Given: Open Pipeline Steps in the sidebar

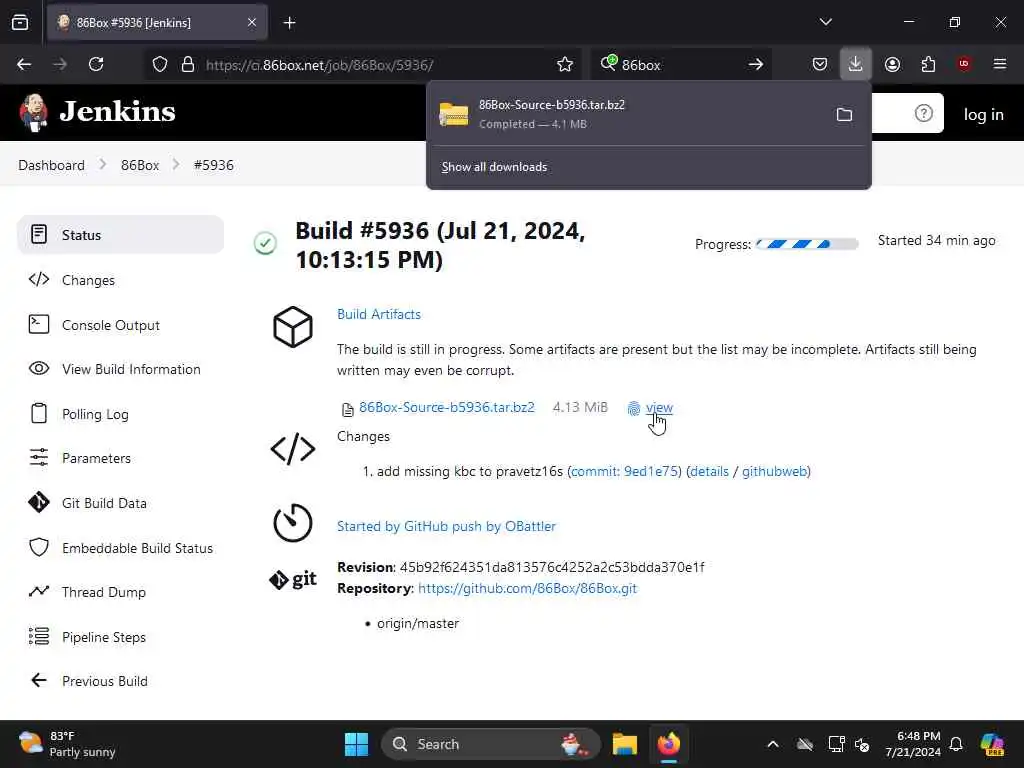Looking at the screenshot, I should tap(121, 637).
